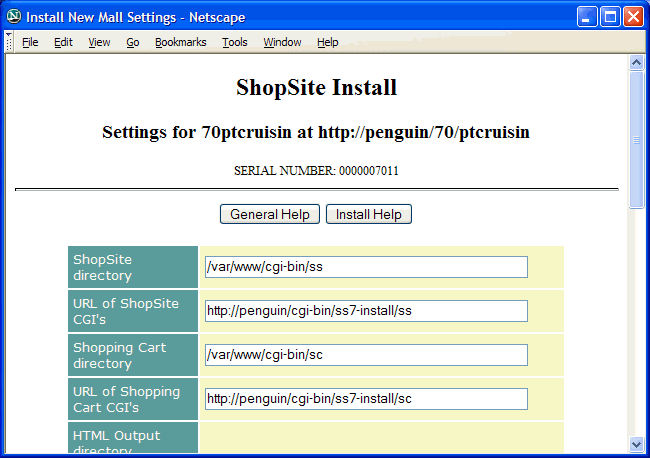The image size is (650, 458).
Task: Click the Shopping Cart directory text box
Action: click(365, 355)
